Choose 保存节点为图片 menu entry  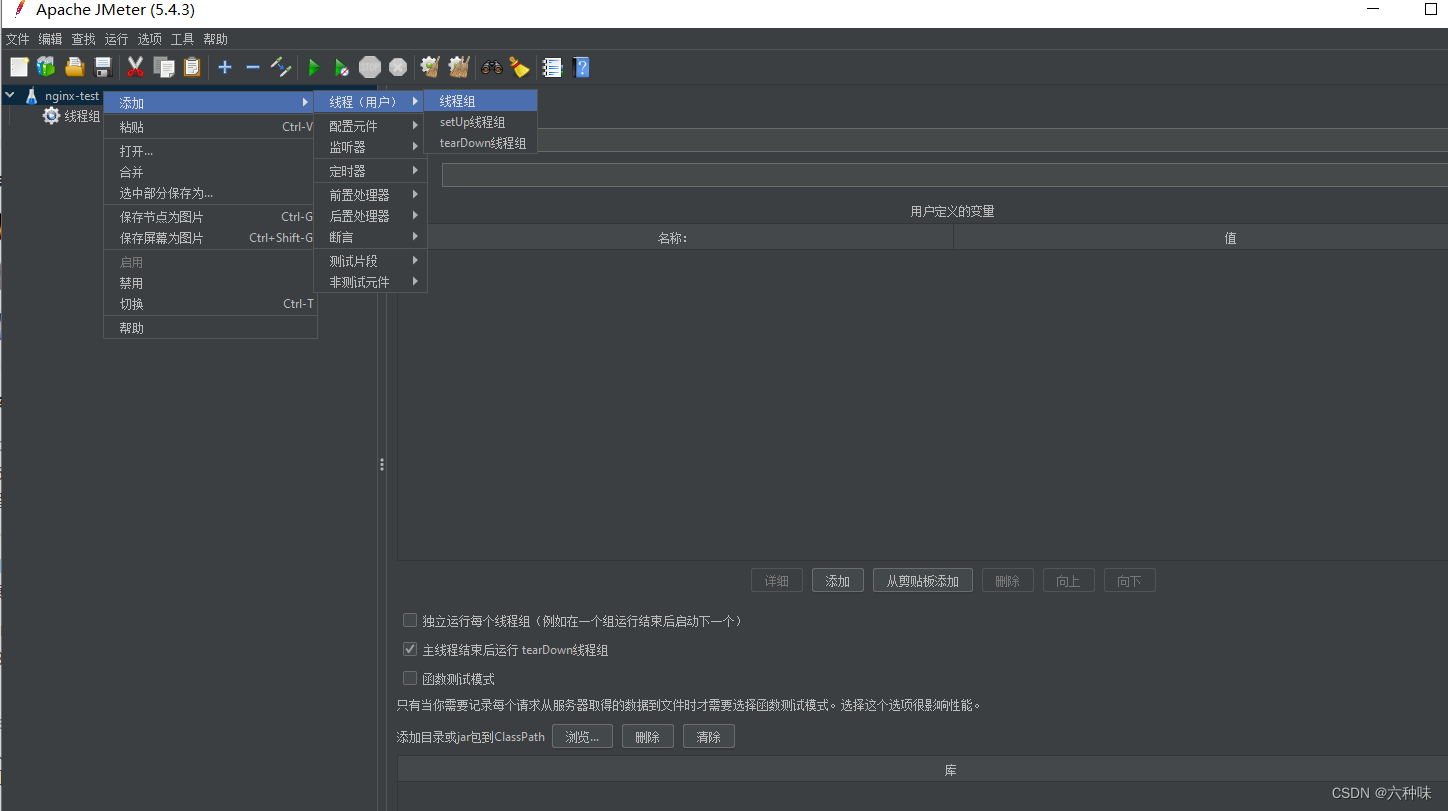pos(211,217)
